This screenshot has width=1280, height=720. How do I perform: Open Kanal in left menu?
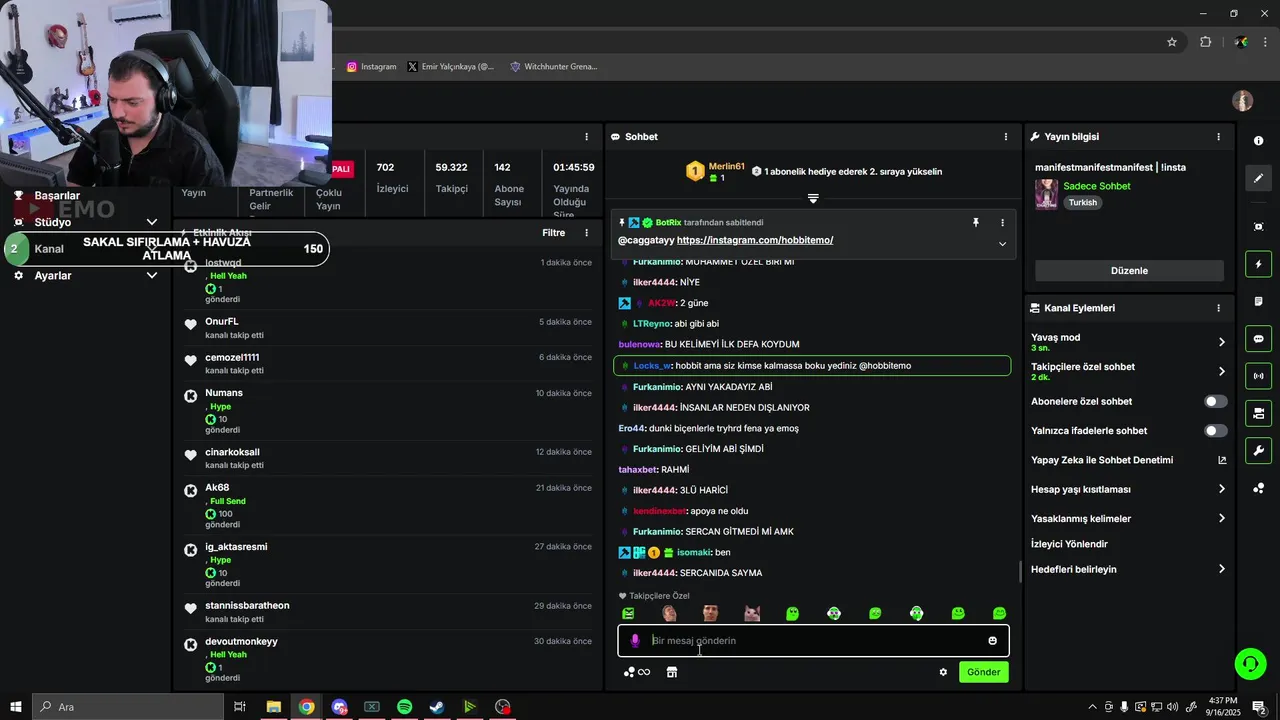(49, 249)
